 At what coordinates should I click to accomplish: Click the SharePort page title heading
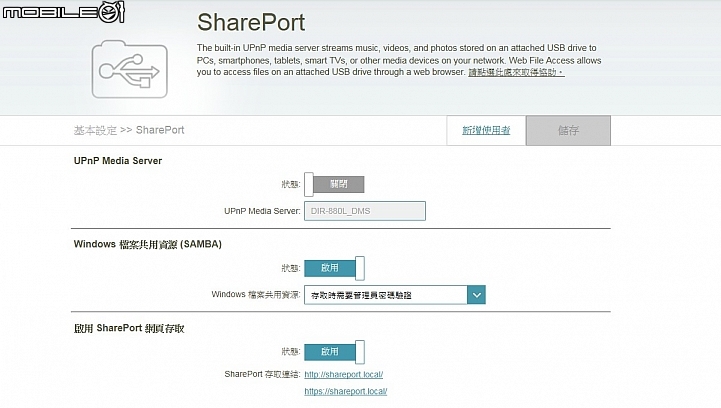[x=251, y=22]
